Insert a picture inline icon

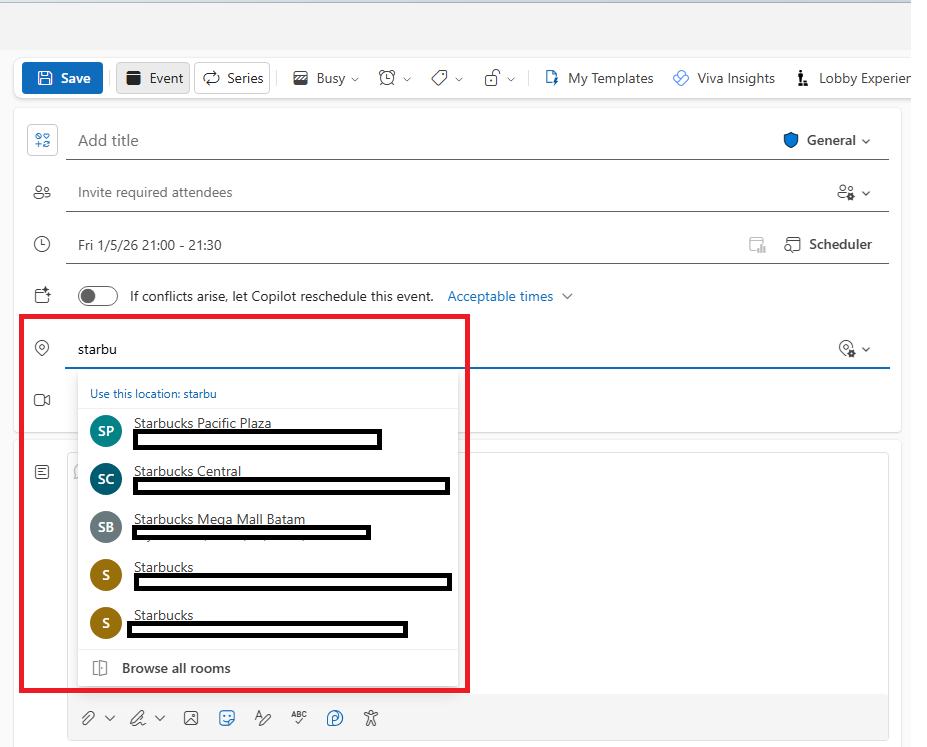(x=191, y=718)
